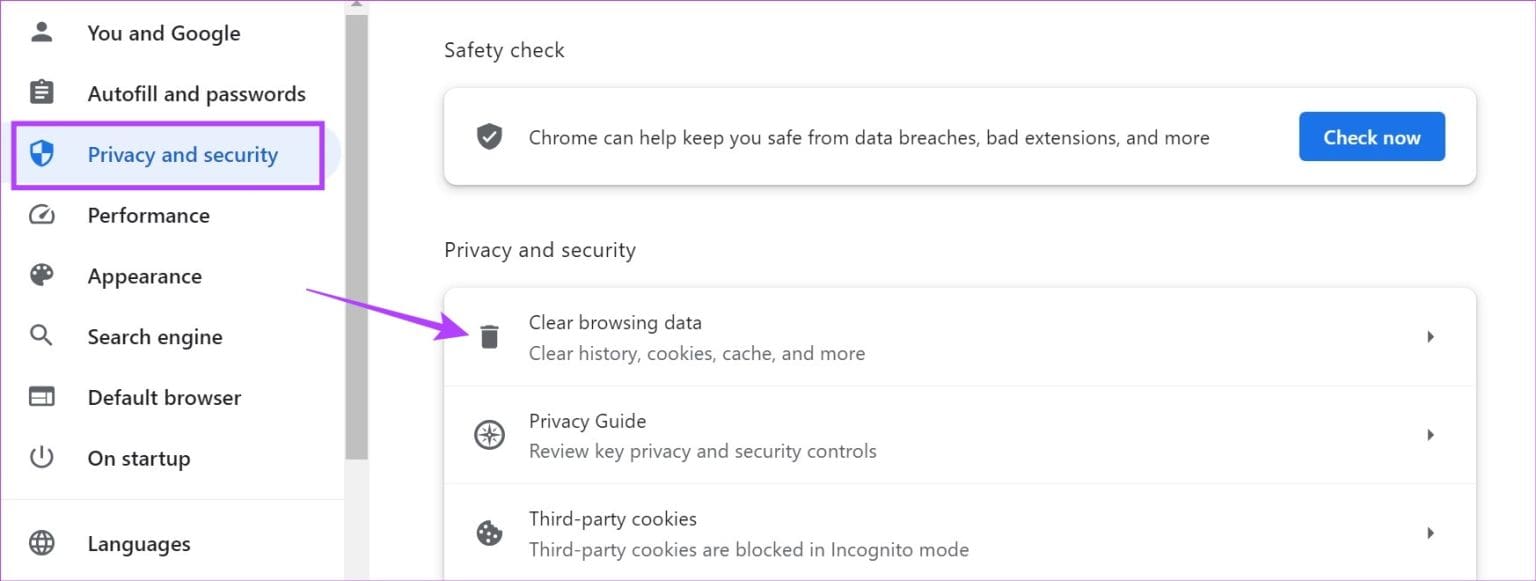
Task: Click the Privacy Guide compass icon
Action: coord(489,435)
